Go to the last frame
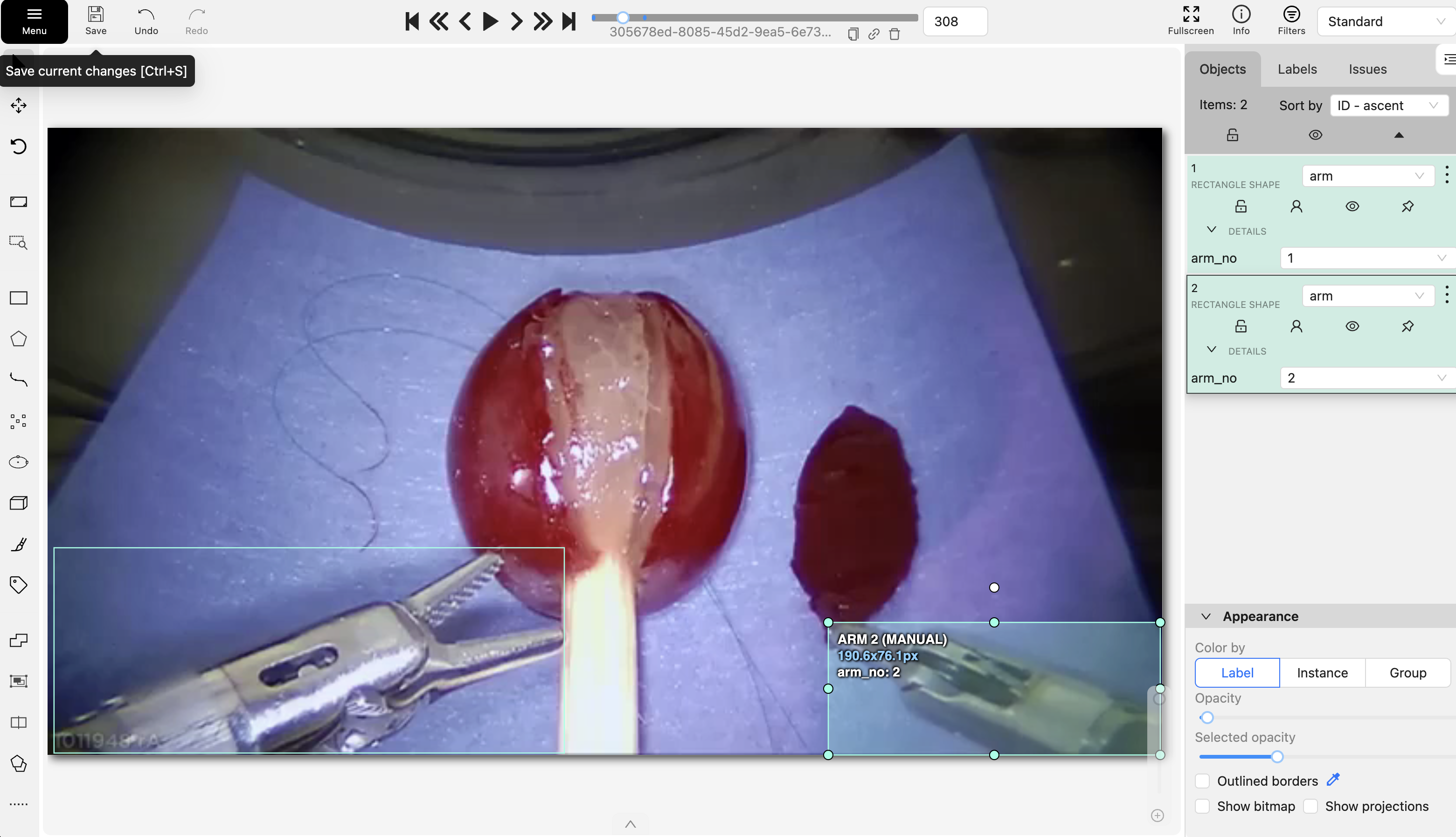The height and width of the screenshot is (837, 1456). (x=569, y=21)
